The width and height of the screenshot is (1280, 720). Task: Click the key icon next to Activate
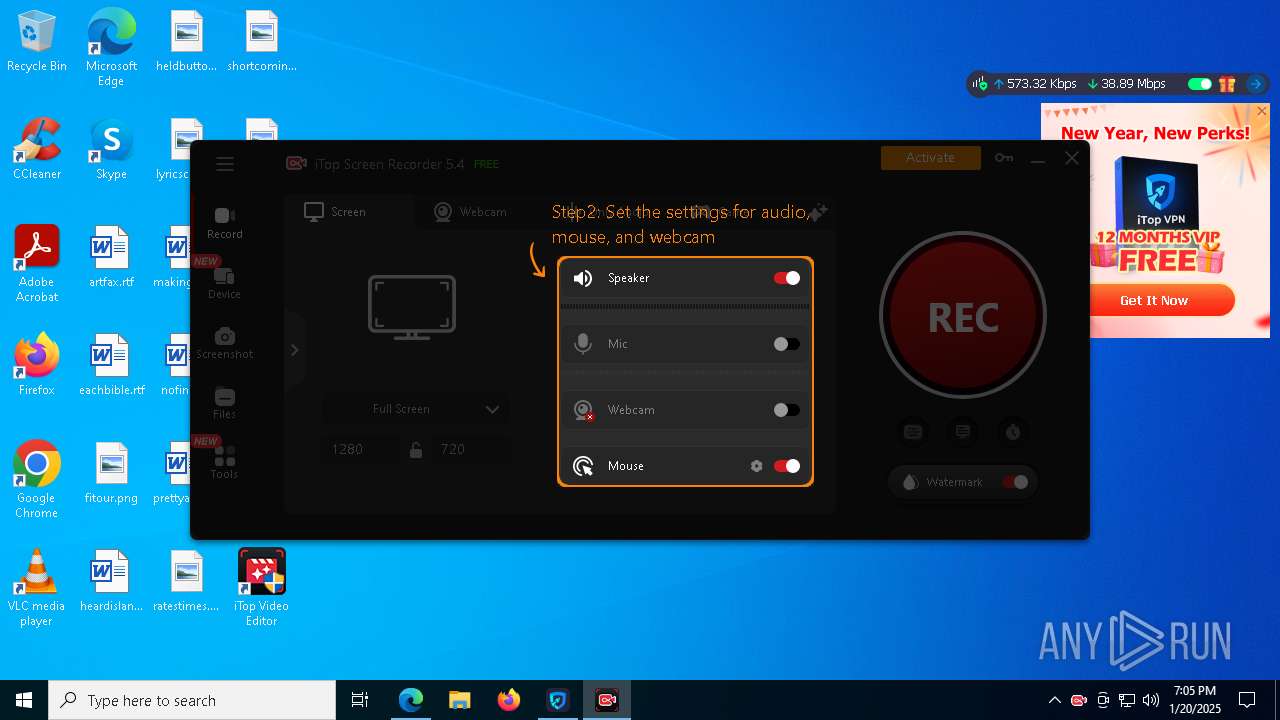point(1004,158)
